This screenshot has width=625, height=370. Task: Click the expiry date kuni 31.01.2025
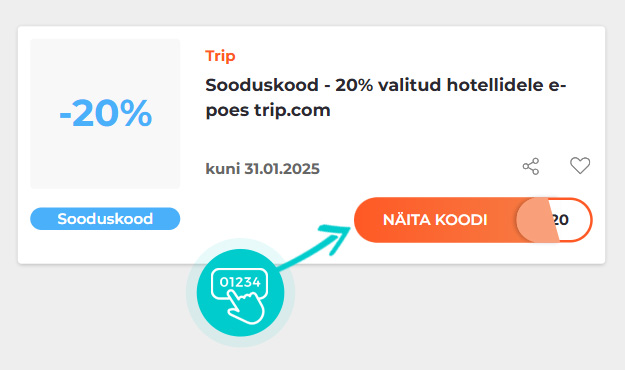click(263, 169)
